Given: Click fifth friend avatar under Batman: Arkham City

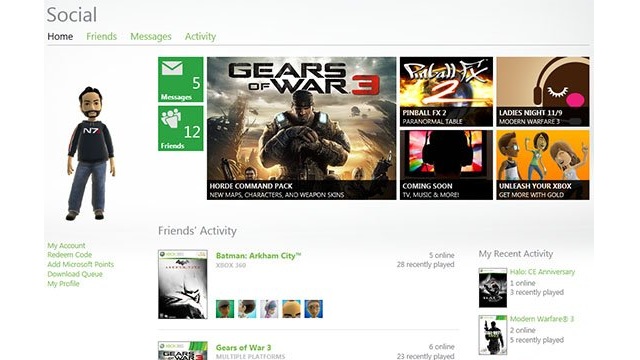Looking at the screenshot, I should 313,309.
